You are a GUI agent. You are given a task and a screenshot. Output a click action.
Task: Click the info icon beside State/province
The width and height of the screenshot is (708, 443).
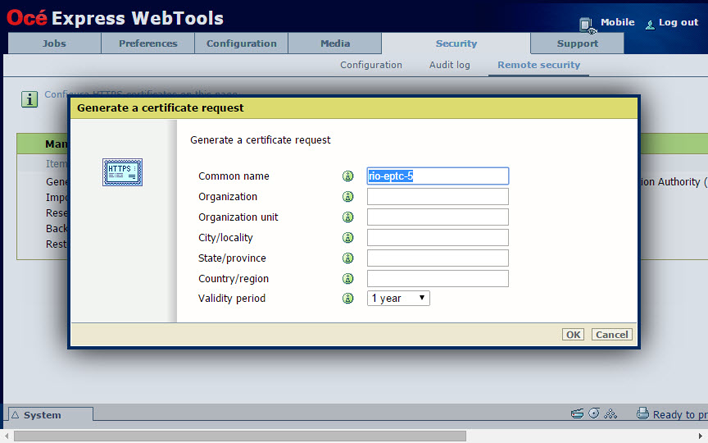(348, 258)
